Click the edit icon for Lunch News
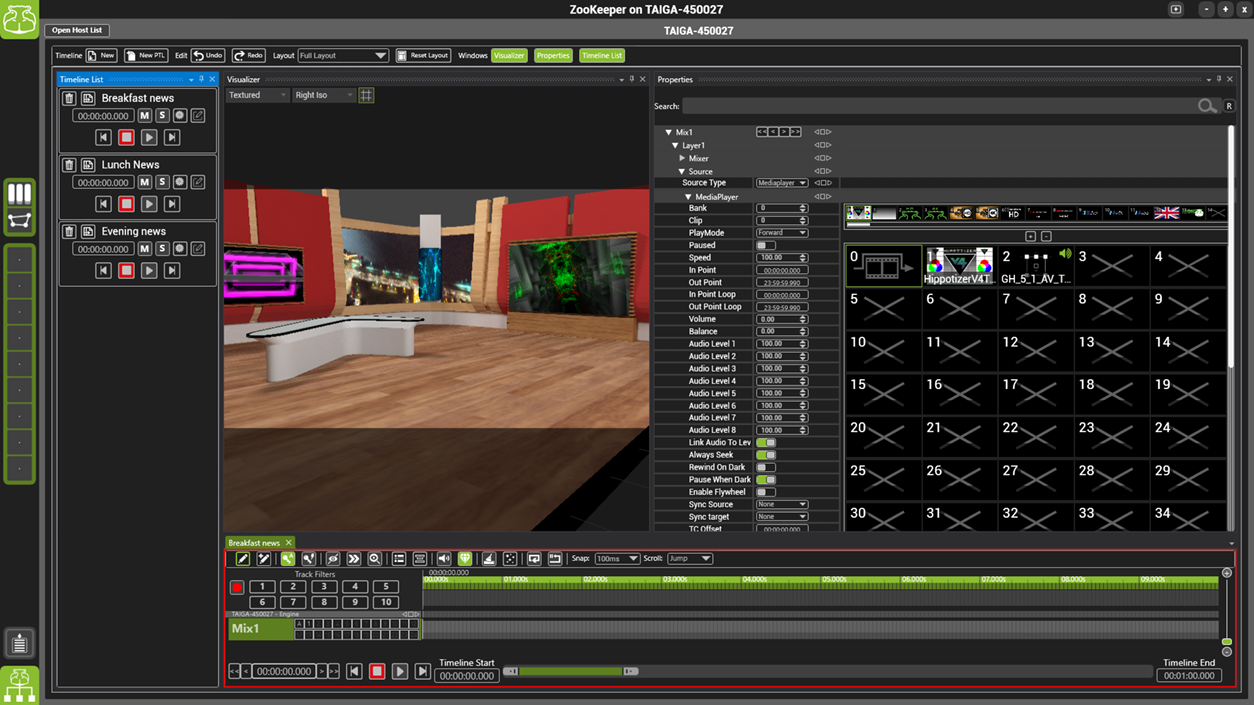 [x=198, y=182]
